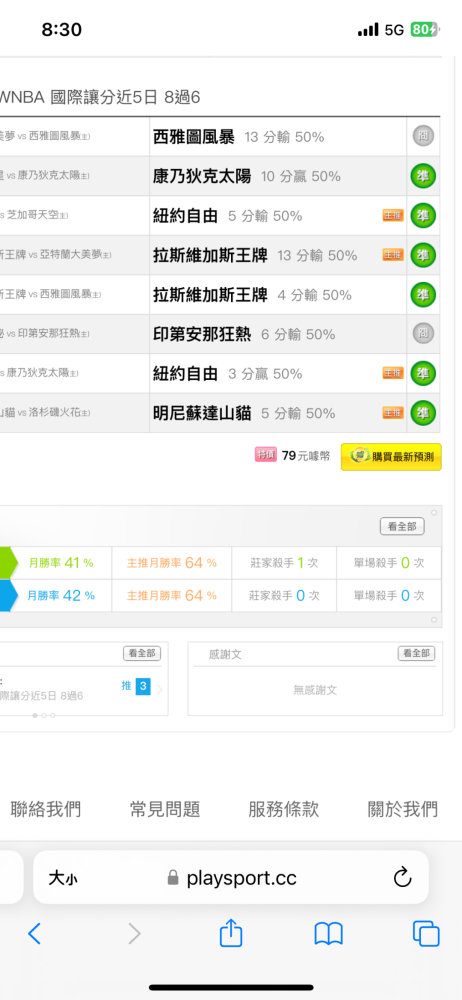The width and height of the screenshot is (462, 1000).
Task: Tap the green 準 badge for 康乃狄克太陽
Action: [x=422, y=176]
